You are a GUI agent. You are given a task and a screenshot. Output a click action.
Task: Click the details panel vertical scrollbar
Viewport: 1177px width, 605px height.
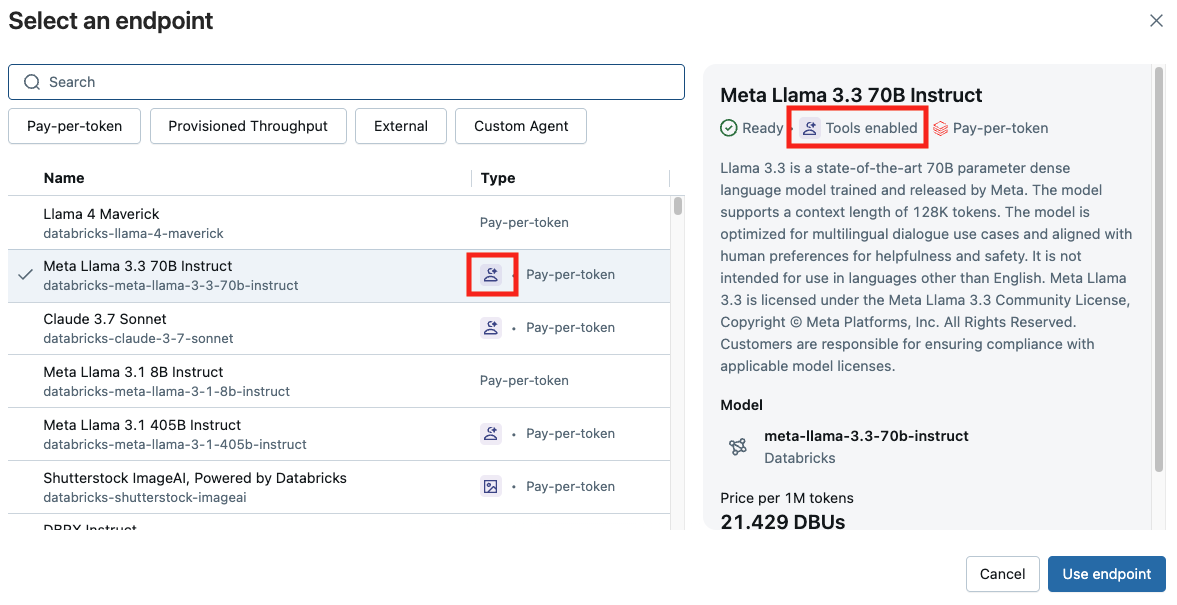[x=1159, y=270]
